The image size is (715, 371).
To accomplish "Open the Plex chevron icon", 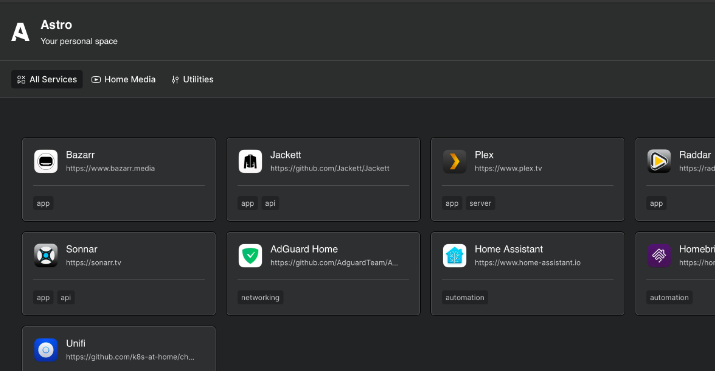I will tap(455, 161).
